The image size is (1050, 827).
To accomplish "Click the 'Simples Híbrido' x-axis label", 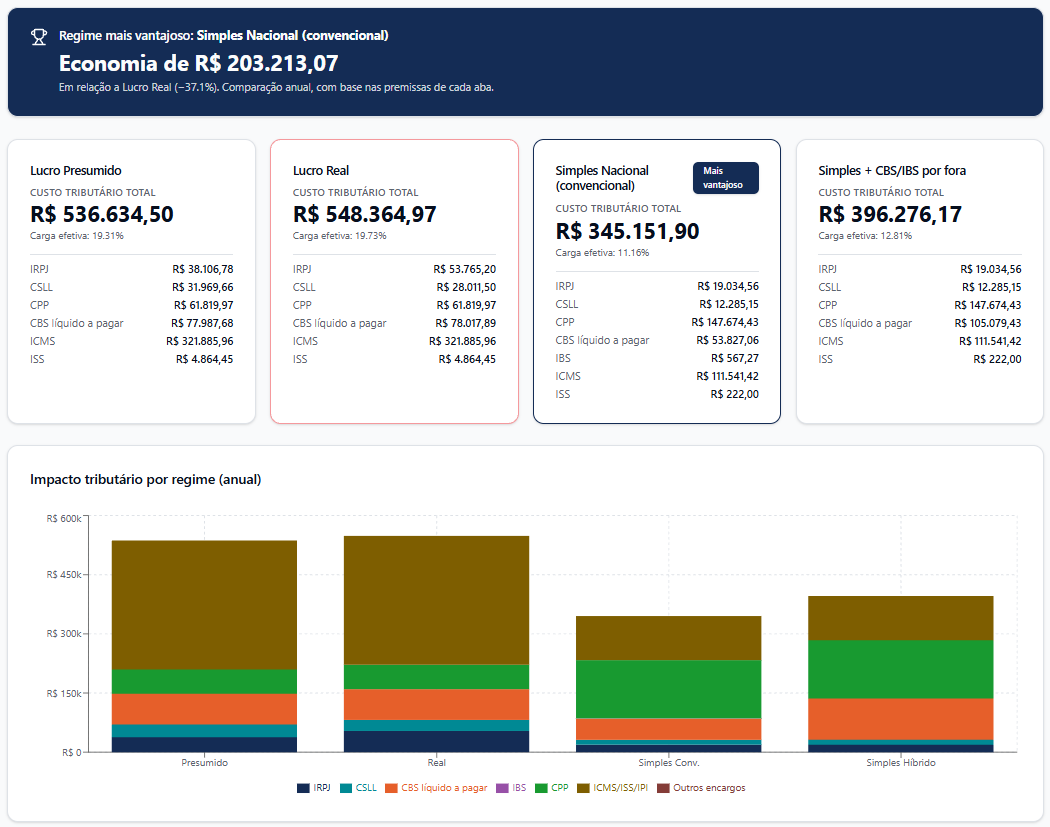I will (901, 763).
